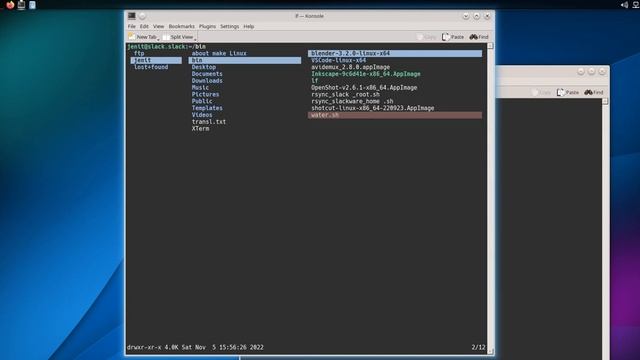Click Paste in the background Konsole window
Screen dimensions: 640x360
(x=568, y=92)
